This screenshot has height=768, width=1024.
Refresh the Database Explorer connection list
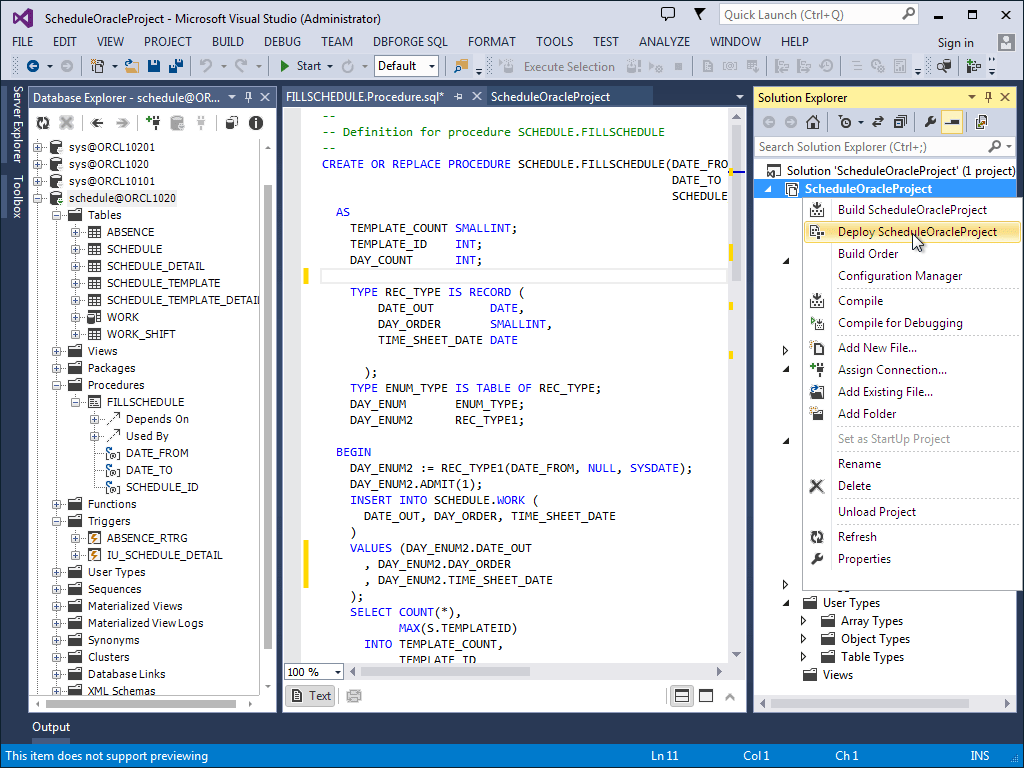42,123
